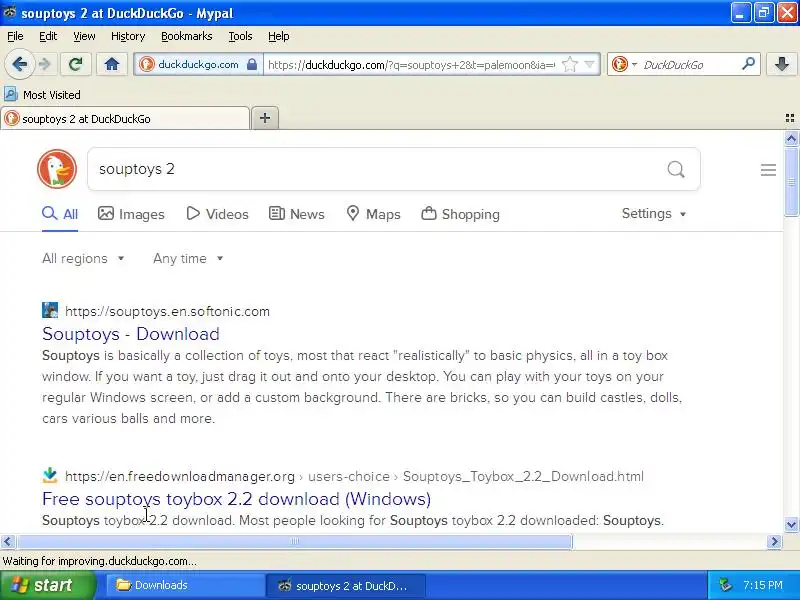Viewport: 800px width, 600px height.
Task: Open the Bookmarks menu
Action: coord(187,36)
